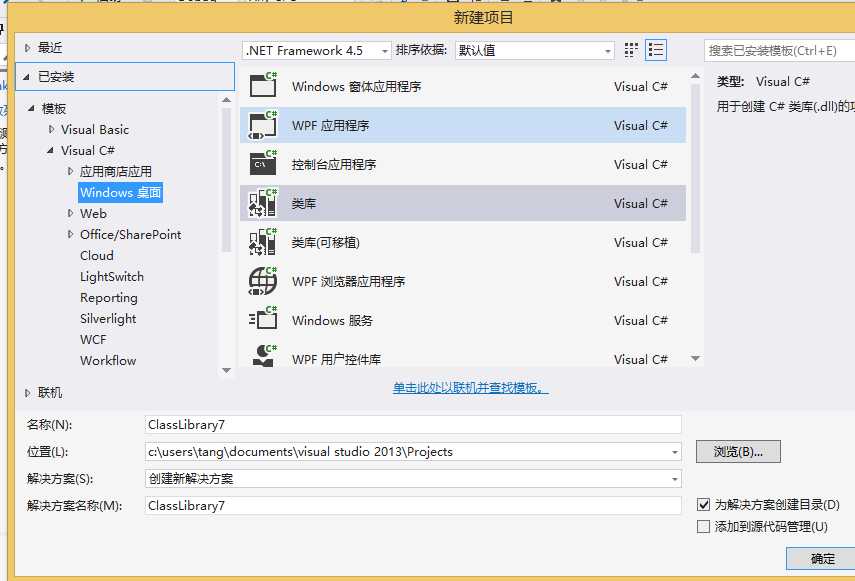Expand the Visual Basic tree node
Viewport: 855px width, 581px height.
(x=51, y=130)
